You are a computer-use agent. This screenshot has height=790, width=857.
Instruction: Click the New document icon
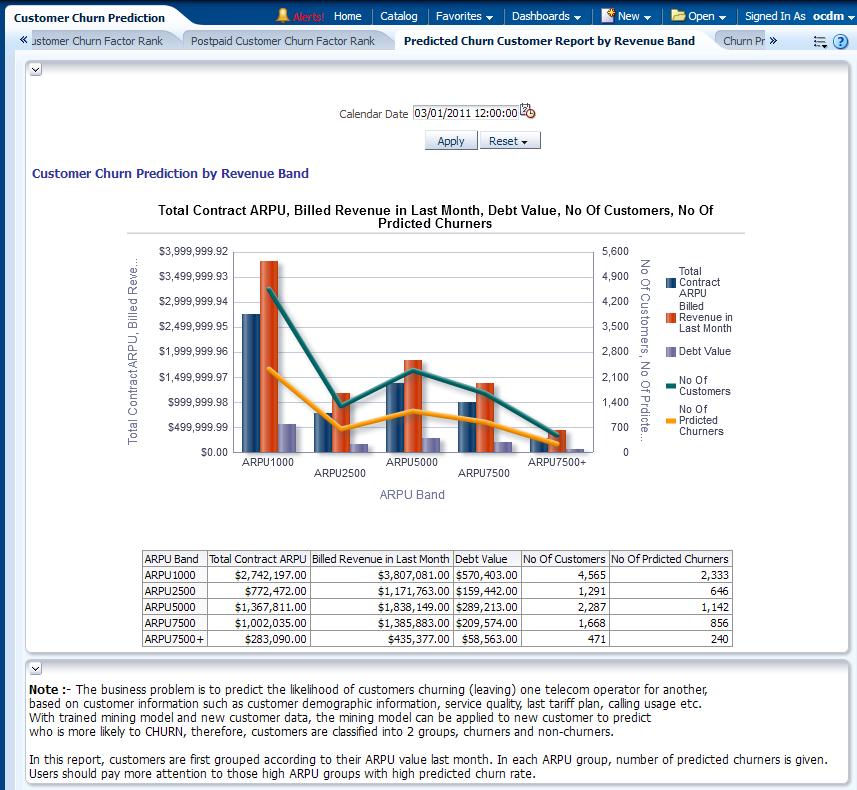click(608, 16)
